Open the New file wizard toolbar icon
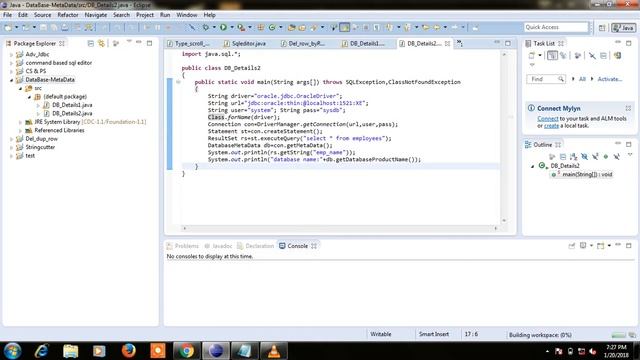This screenshot has height=360, width=640. click(8, 27)
